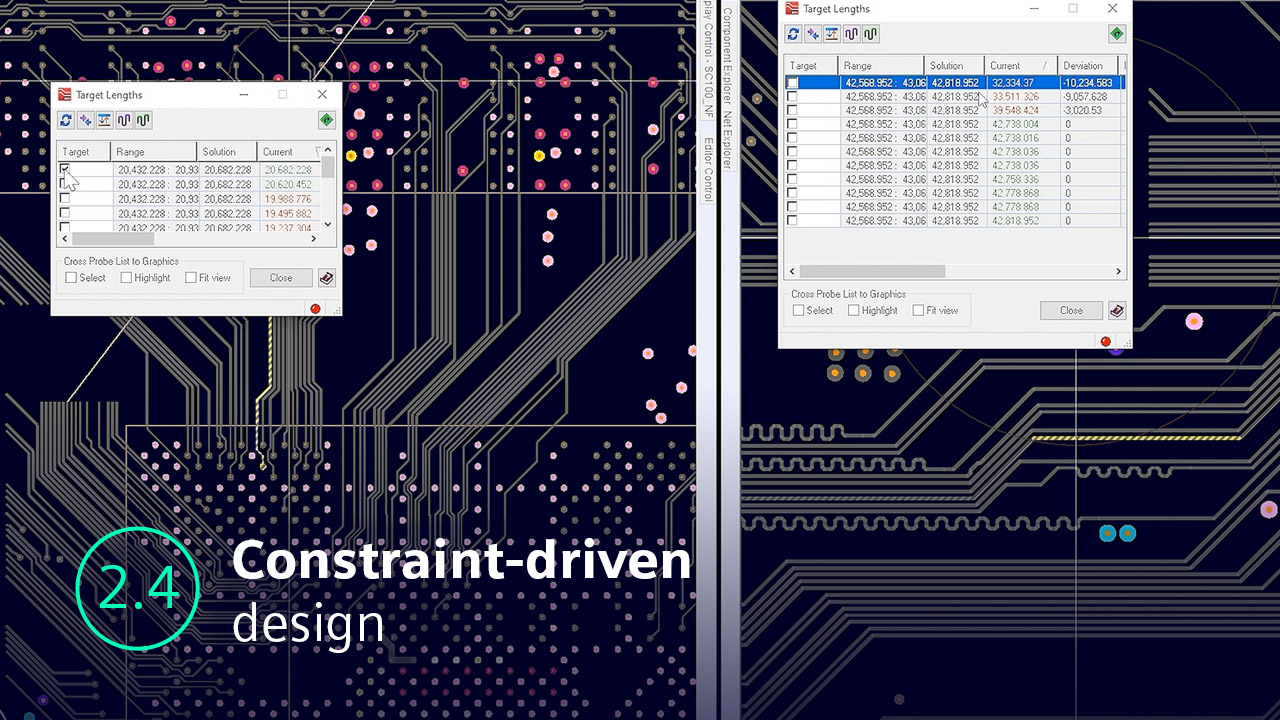Screen dimensions: 1280x720
Task: Enable Highlight checkbox in right dialog
Action: coord(853,311)
